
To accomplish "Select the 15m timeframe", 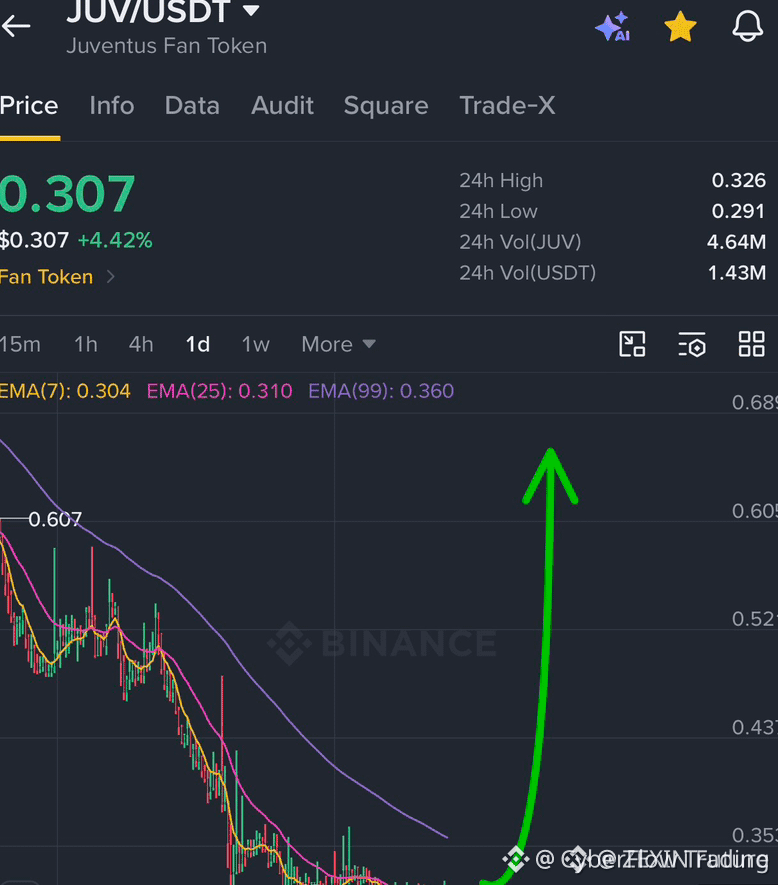I will point(20,344).
